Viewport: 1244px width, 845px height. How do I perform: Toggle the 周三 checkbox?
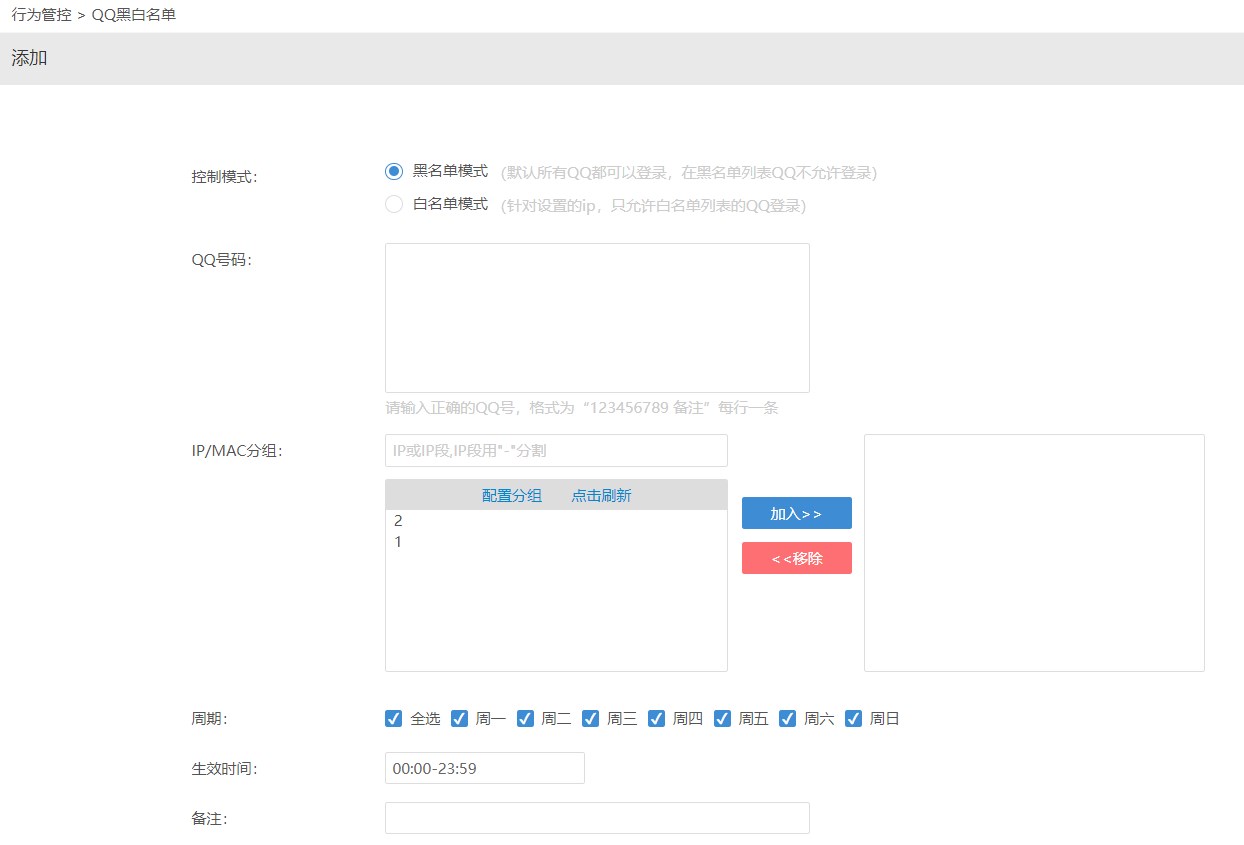point(591,719)
